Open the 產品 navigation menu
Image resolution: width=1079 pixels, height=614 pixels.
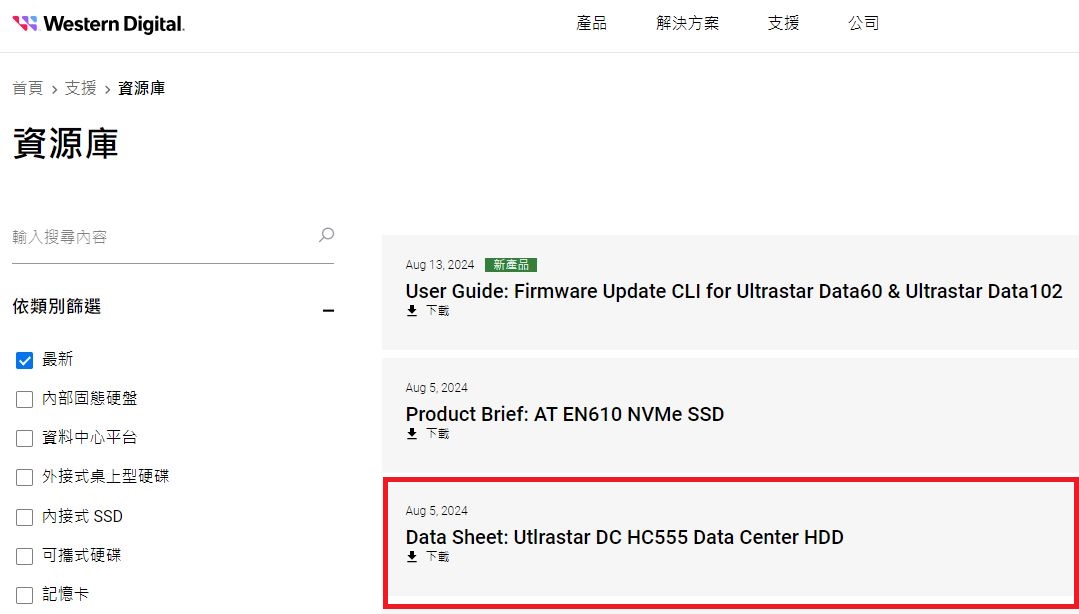click(x=591, y=23)
